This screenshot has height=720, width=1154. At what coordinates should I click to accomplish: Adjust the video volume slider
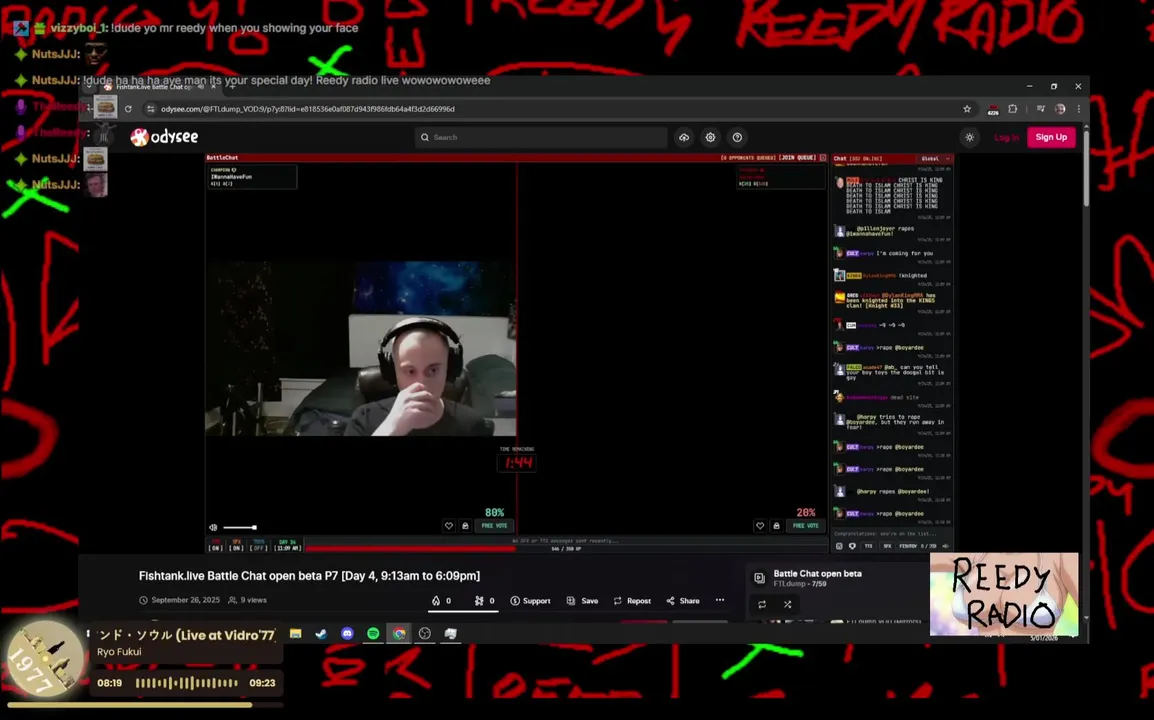coord(240,527)
